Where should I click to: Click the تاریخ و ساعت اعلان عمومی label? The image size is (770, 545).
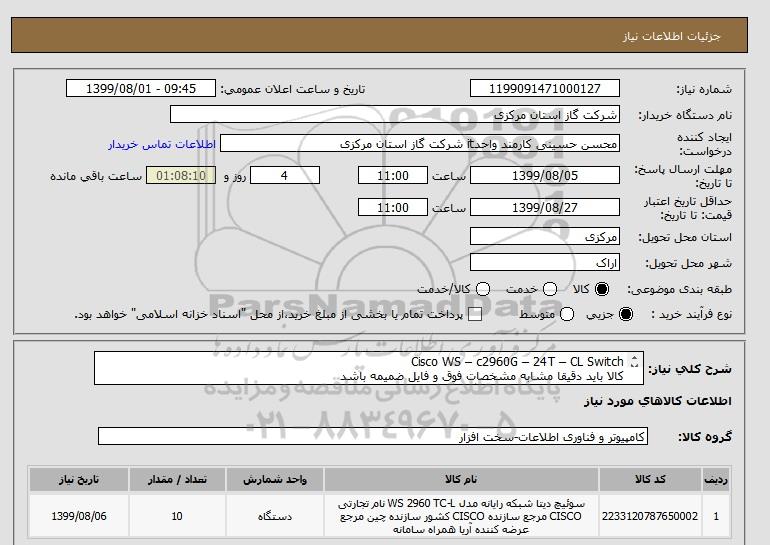[293, 89]
